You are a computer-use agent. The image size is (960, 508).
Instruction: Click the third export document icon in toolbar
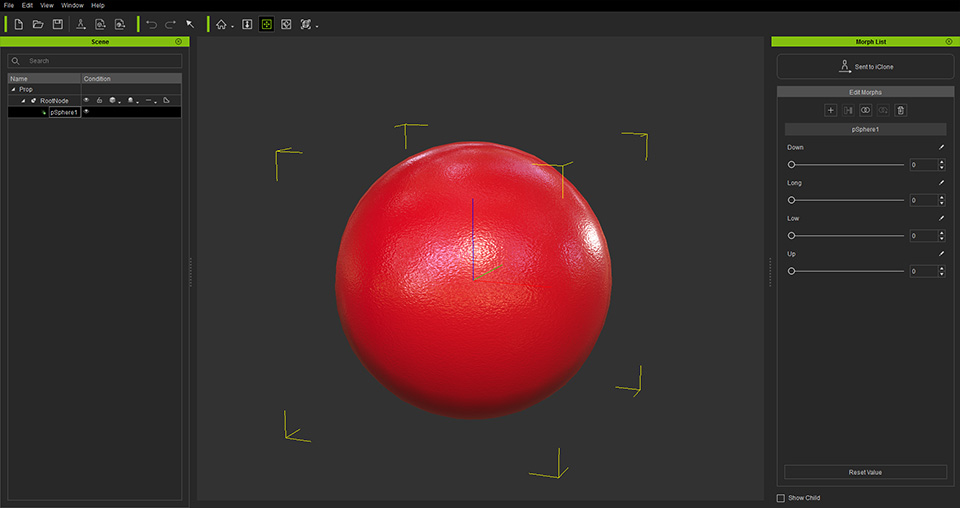(120, 24)
